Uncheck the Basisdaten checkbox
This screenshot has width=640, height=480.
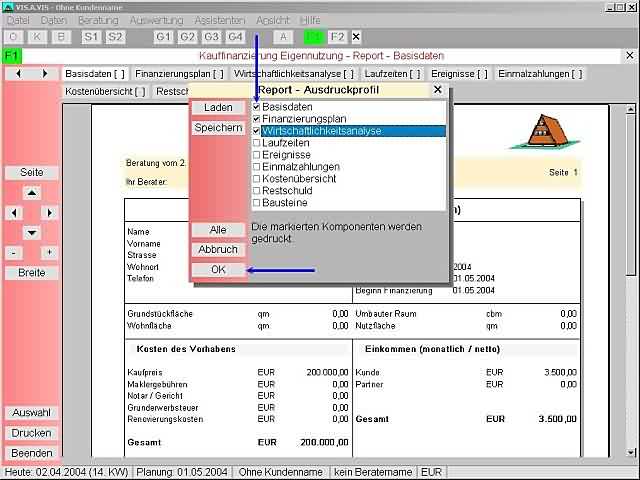point(256,107)
